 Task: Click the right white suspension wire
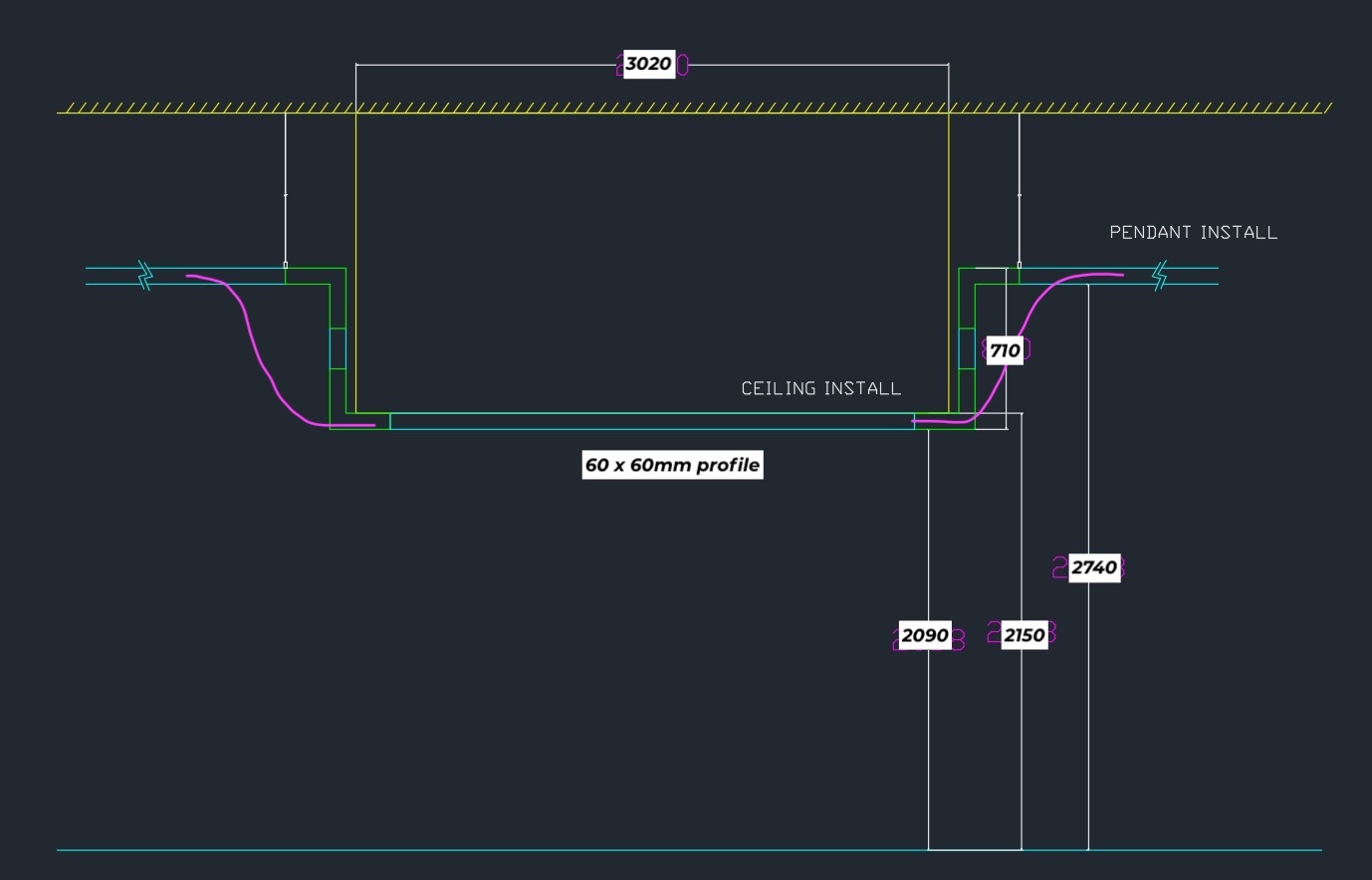point(1019,189)
